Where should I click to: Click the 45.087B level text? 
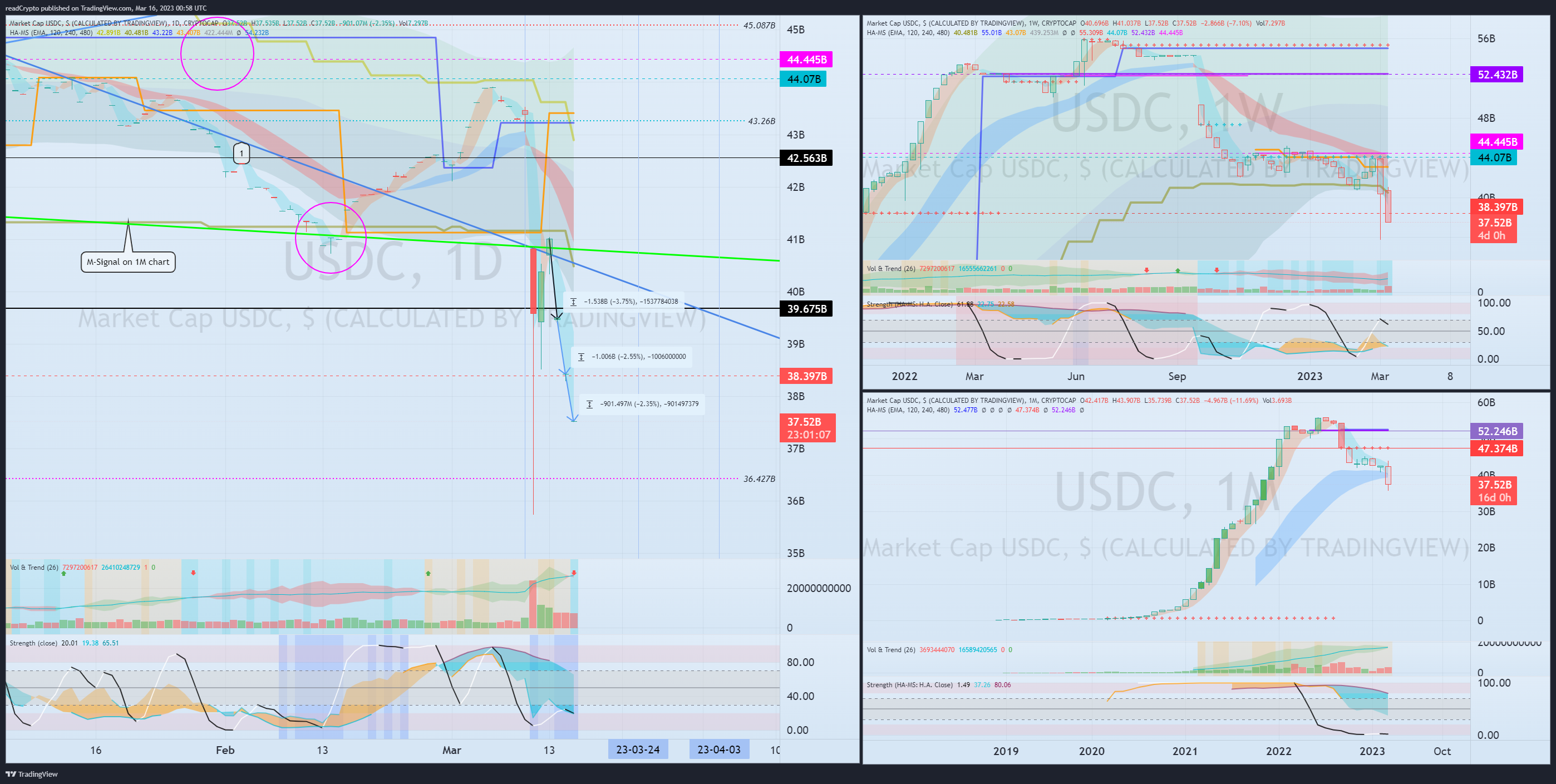[759, 26]
